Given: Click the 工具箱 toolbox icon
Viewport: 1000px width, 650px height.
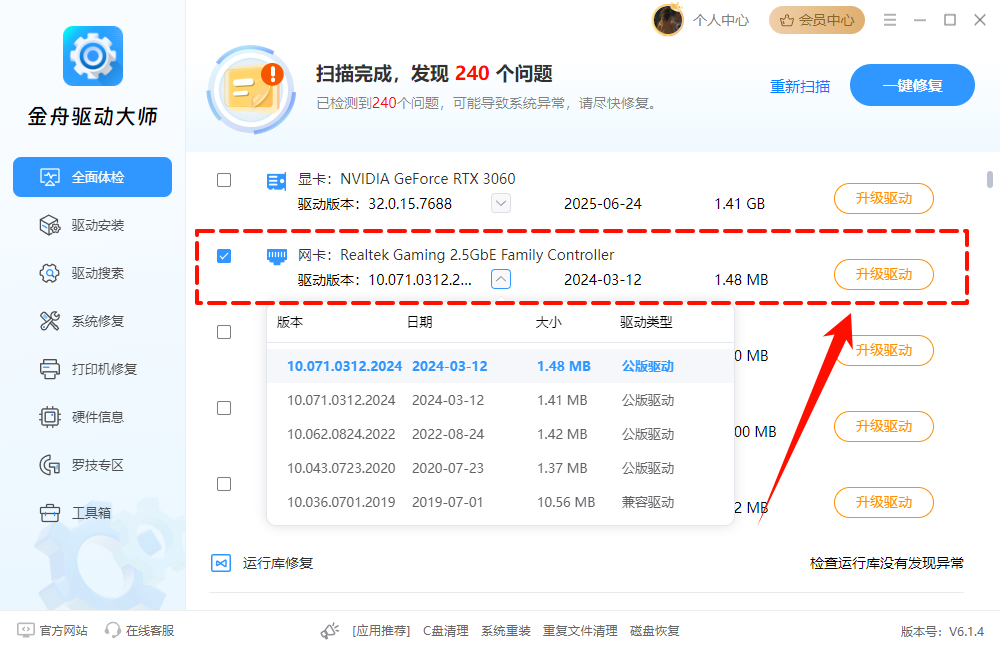Looking at the screenshot, I should click(x=50, y=513).
